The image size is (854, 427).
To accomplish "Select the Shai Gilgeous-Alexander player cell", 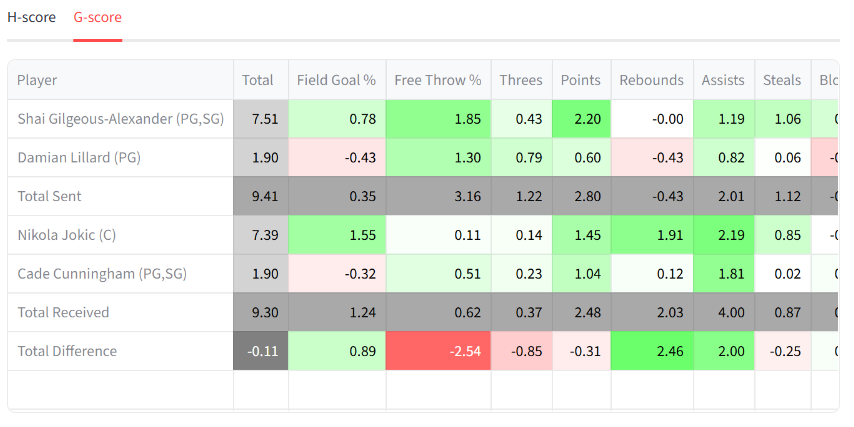I will click(x=120, y=119).
